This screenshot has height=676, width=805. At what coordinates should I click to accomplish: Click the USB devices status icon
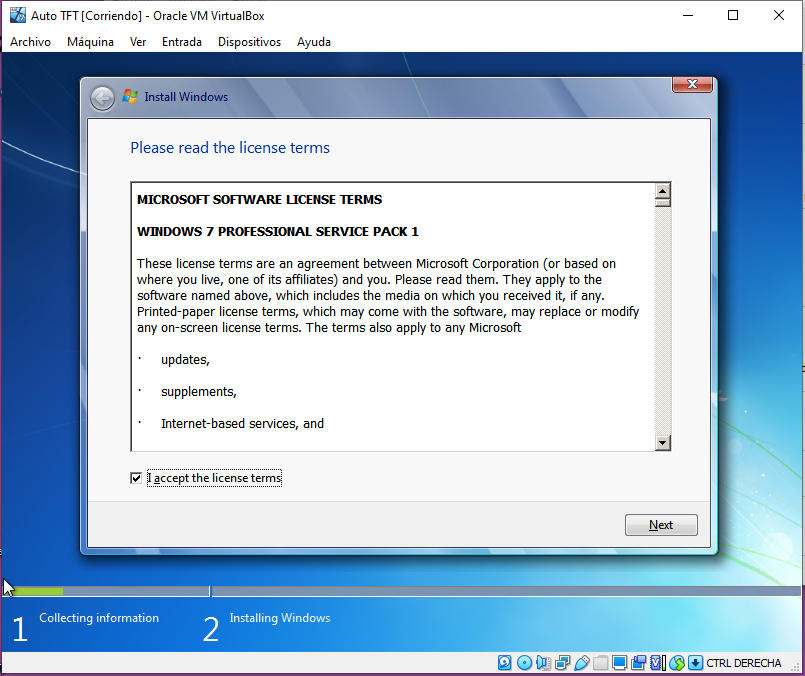coord(581,663)
